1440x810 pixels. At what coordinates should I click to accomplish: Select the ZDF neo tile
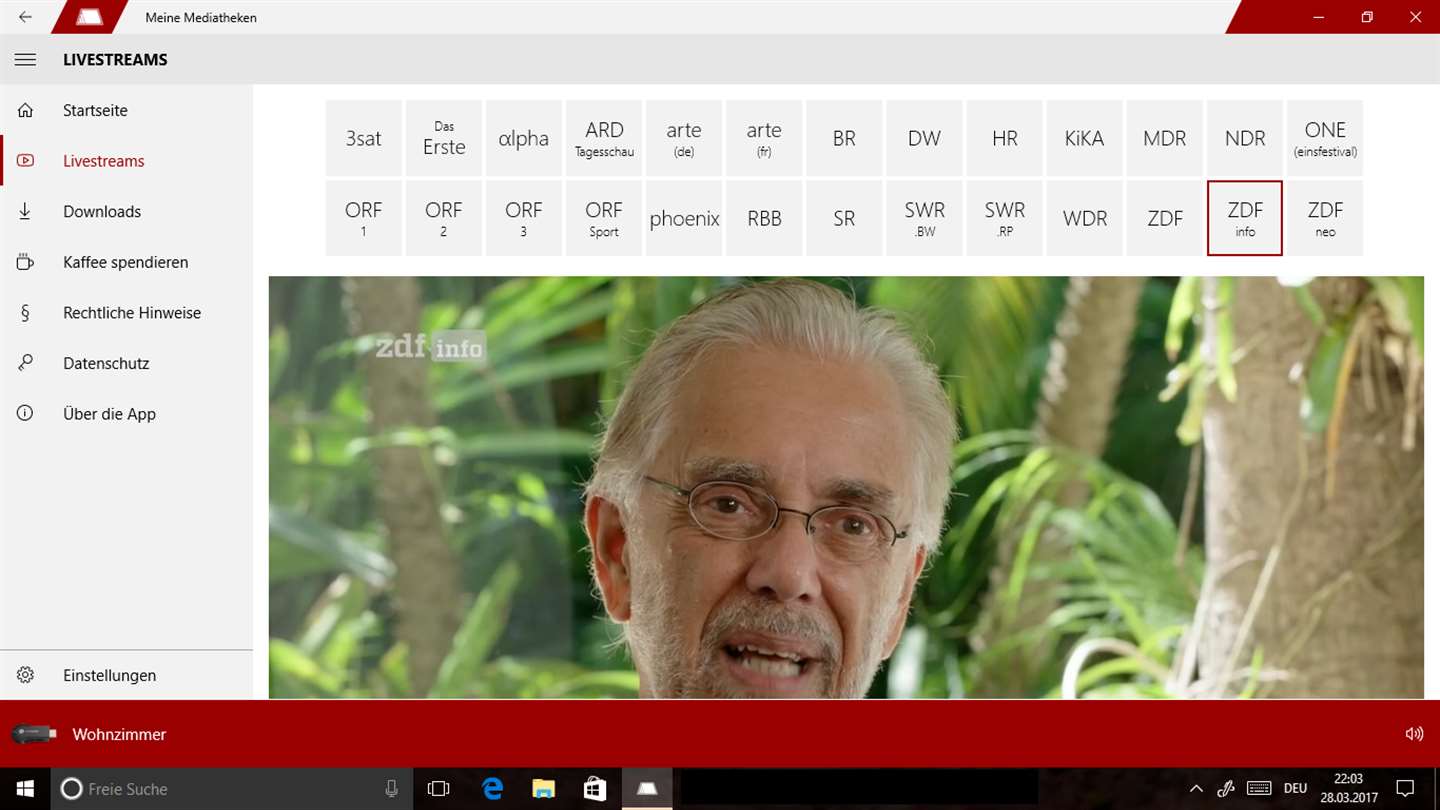click(x=1325, y=218)
